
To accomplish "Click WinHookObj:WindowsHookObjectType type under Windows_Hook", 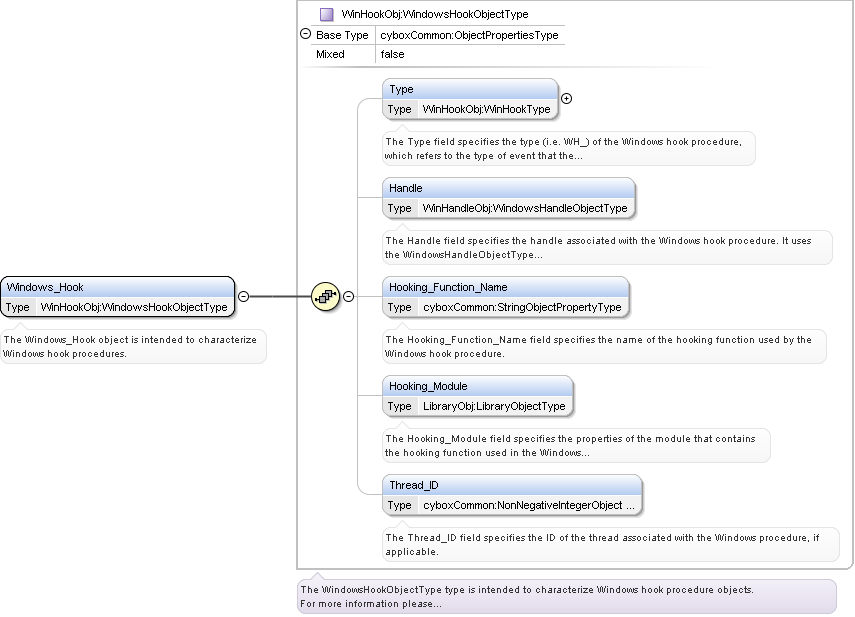I will [134, 307].
